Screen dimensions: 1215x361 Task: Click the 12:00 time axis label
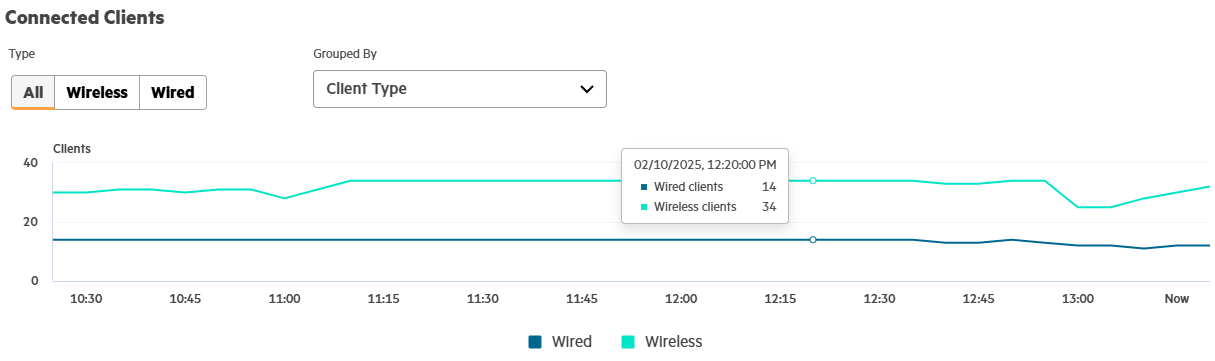[681, 299]
